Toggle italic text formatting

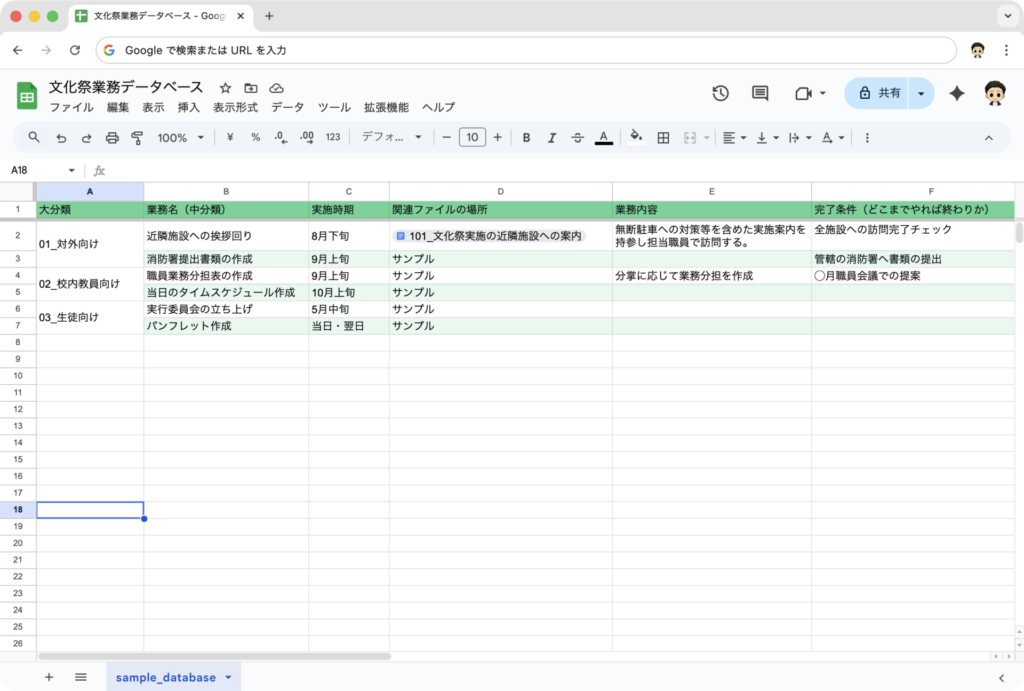click(x=551, y=138)
